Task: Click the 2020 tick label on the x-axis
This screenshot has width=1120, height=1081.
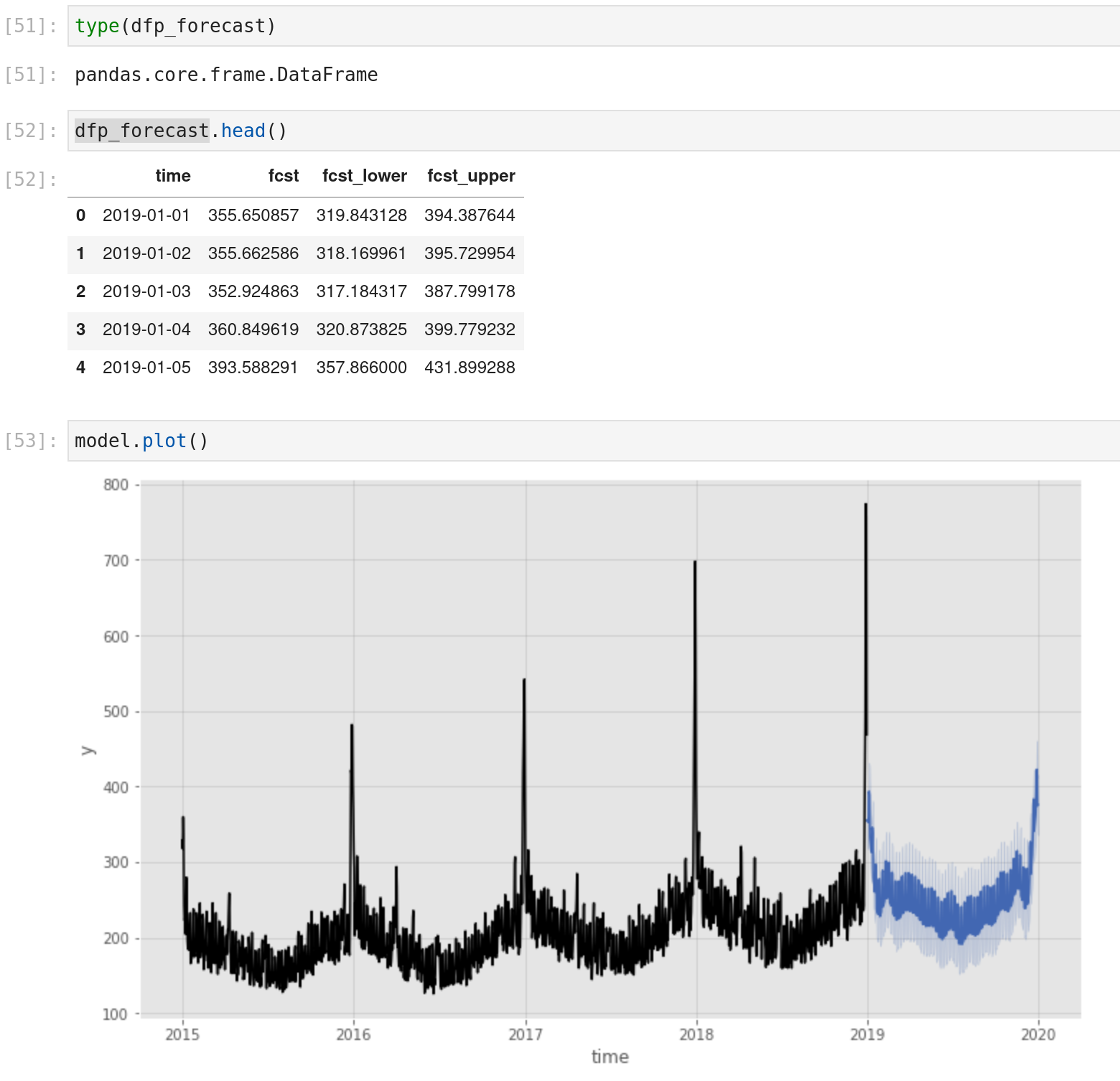Action: tap(1038, 1034)
